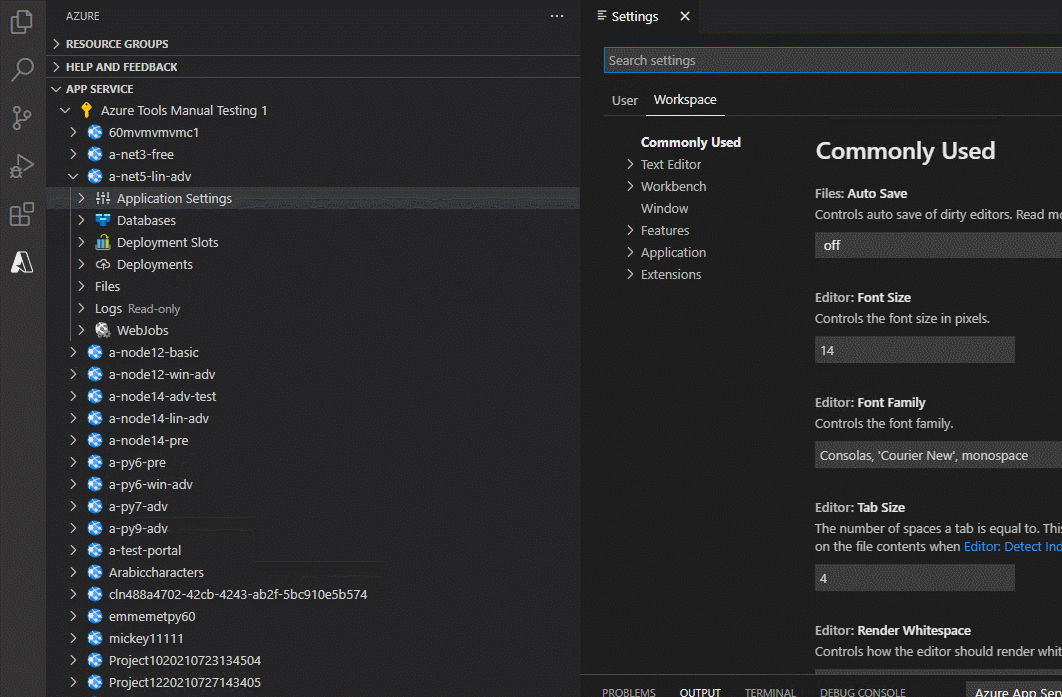Click the Editor Font Size input field
This screenshot has height=697, width=1062.
[914, 350]
